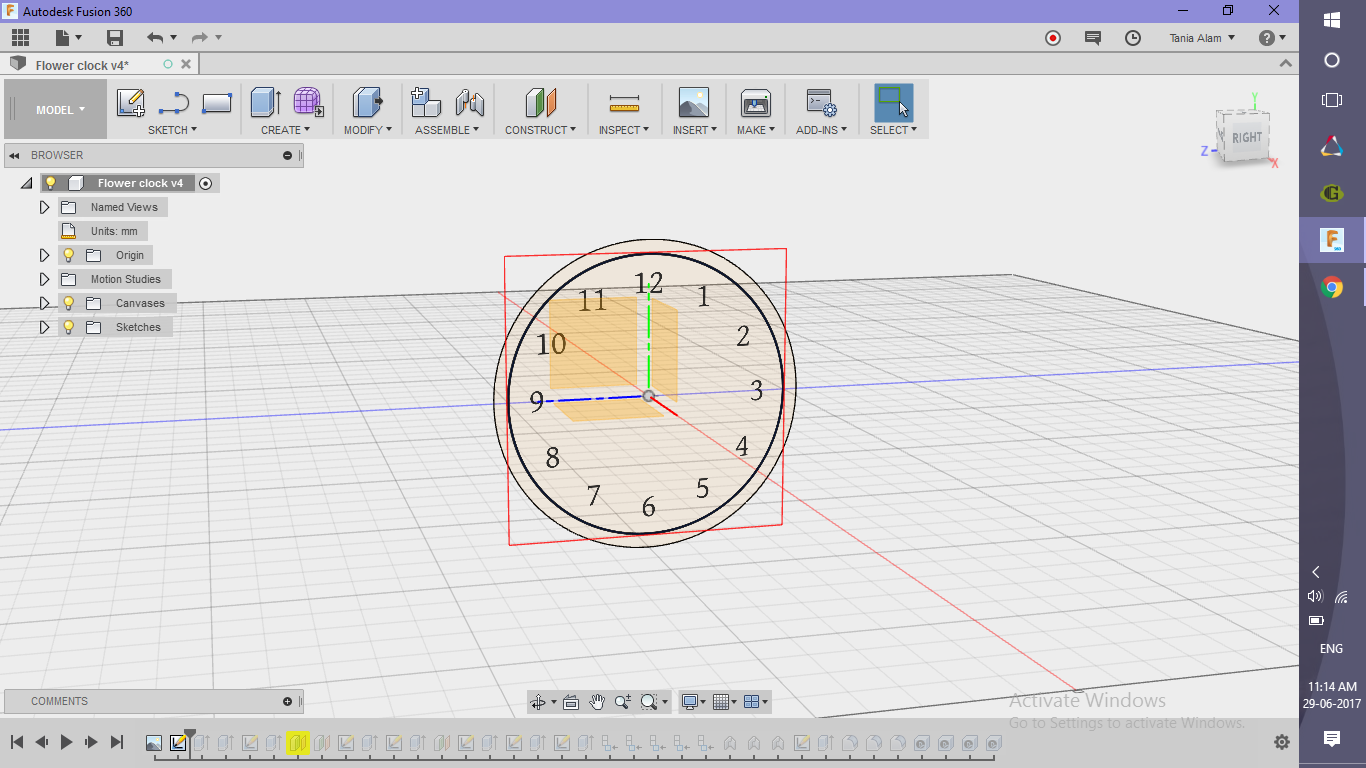
Task: Select the Pan hand tool
Action: 597,702
